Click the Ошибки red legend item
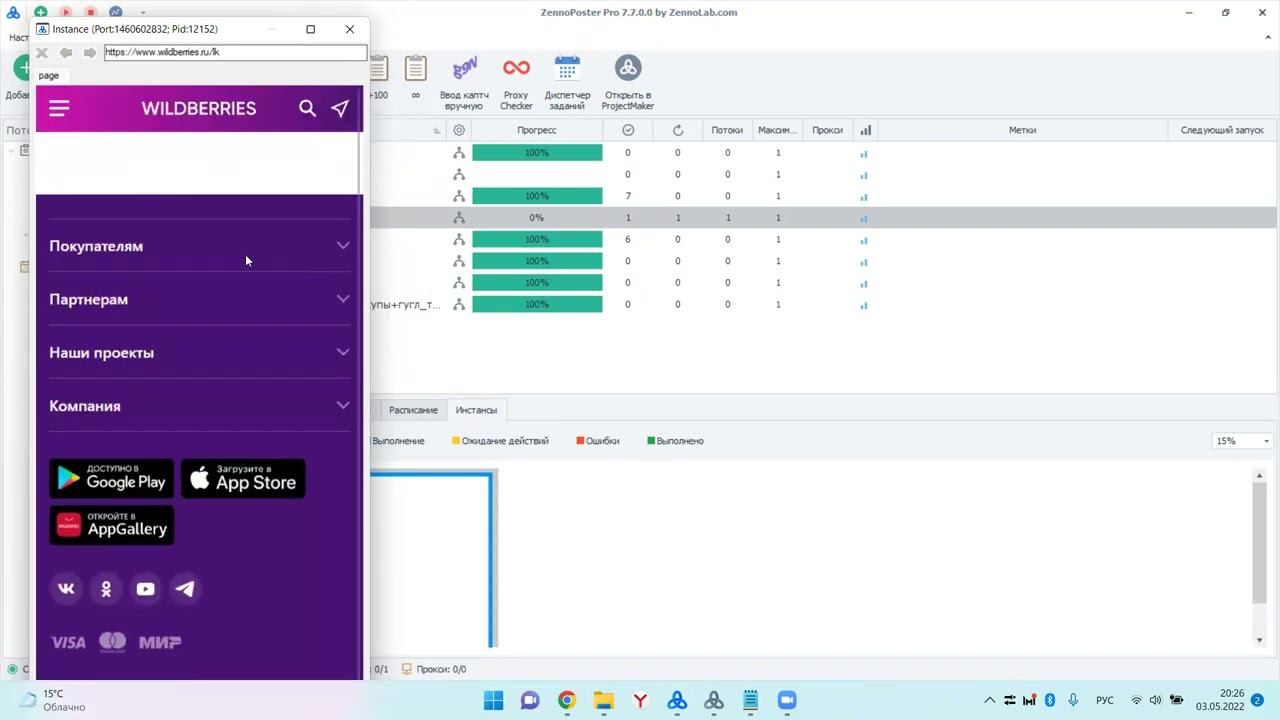Image resolution: width=1280 pixels, height=720 pixels. click(598, 441)
